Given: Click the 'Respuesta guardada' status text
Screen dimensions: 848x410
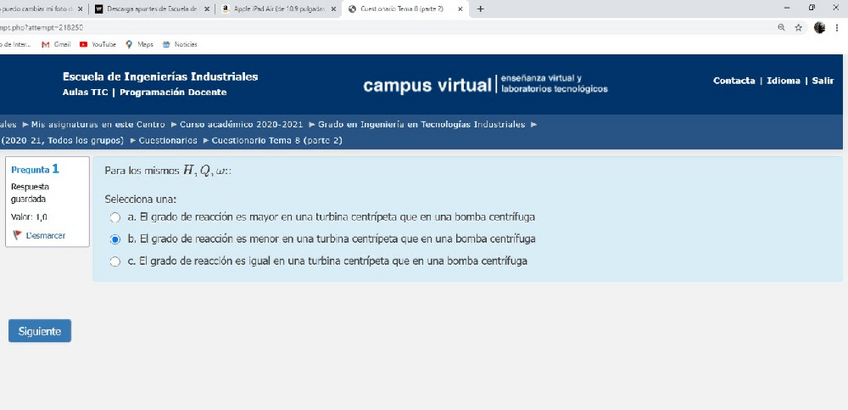Looking at the screenshot, I should (30, 193).
